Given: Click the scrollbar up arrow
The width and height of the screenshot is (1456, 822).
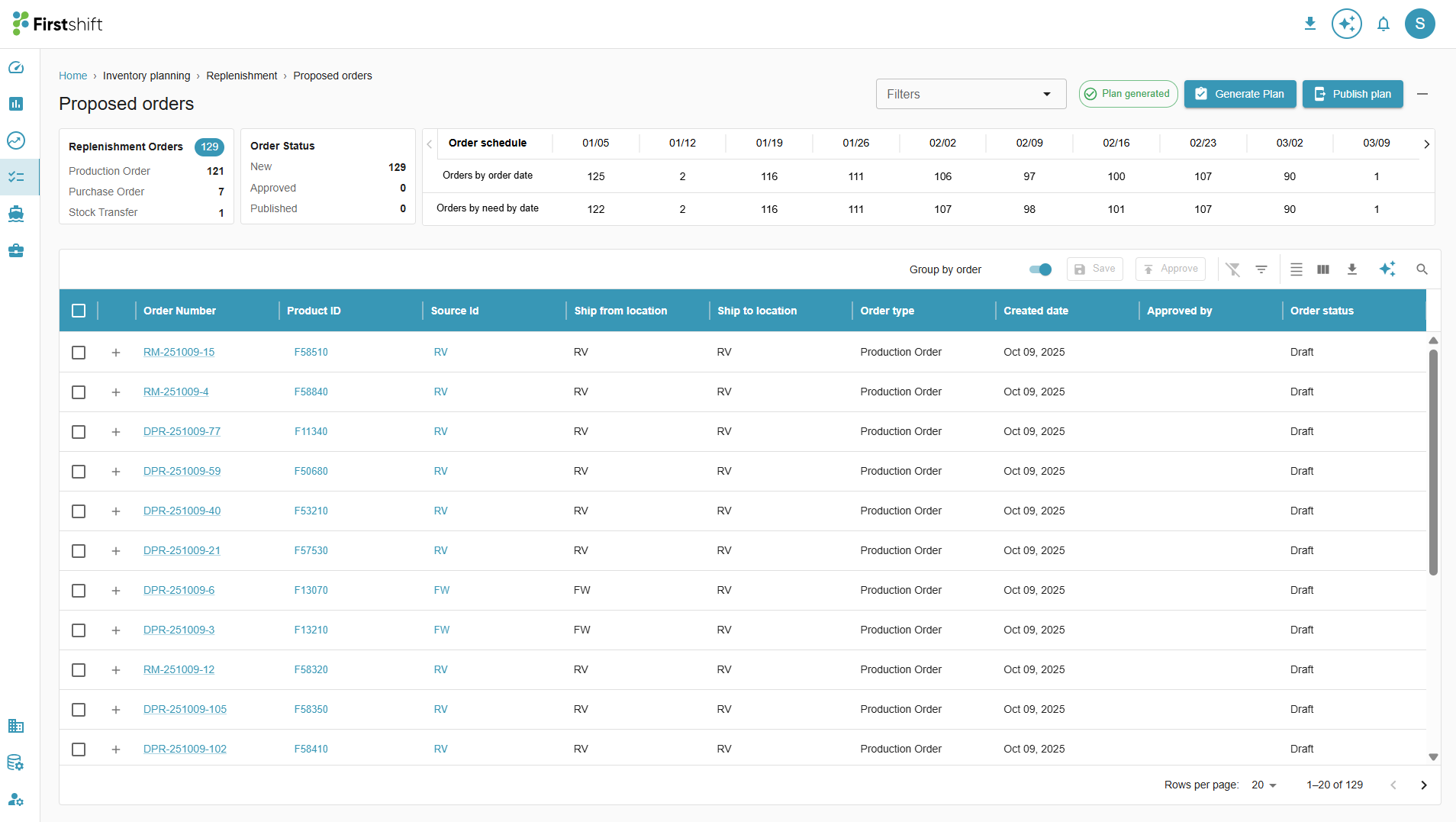Looking at the screenshot, I should point(1433,340).
